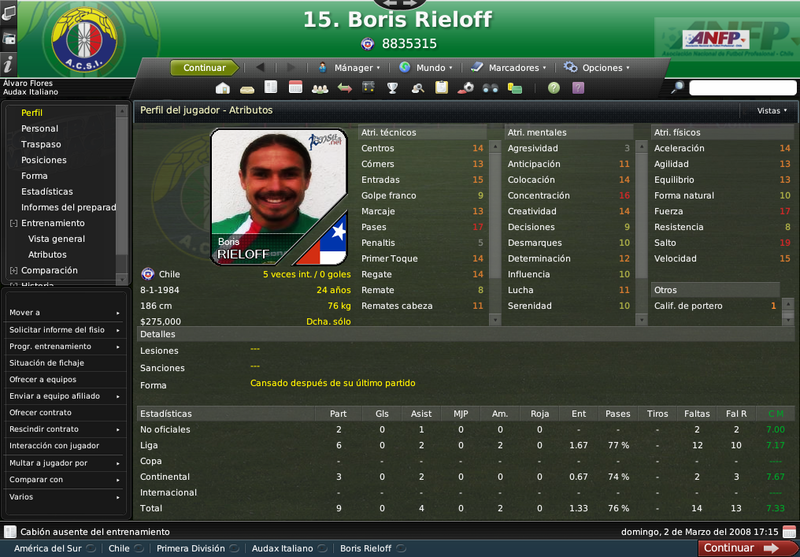Expand the Comparación tree node
Image resolution: width=800 pixels, height=557 pixels.
[14, 271]
